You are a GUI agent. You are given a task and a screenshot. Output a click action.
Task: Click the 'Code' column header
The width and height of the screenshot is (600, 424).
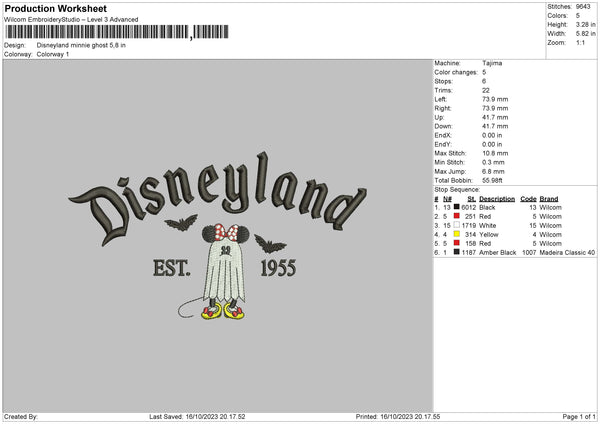[528, 199]
